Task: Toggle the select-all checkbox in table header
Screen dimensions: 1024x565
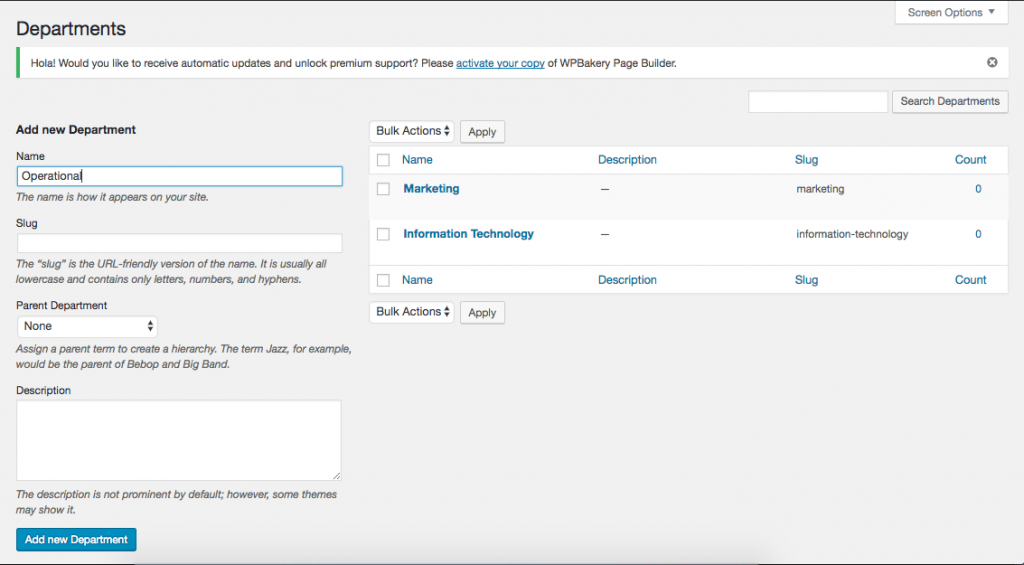Action: [x=383, y=160]
